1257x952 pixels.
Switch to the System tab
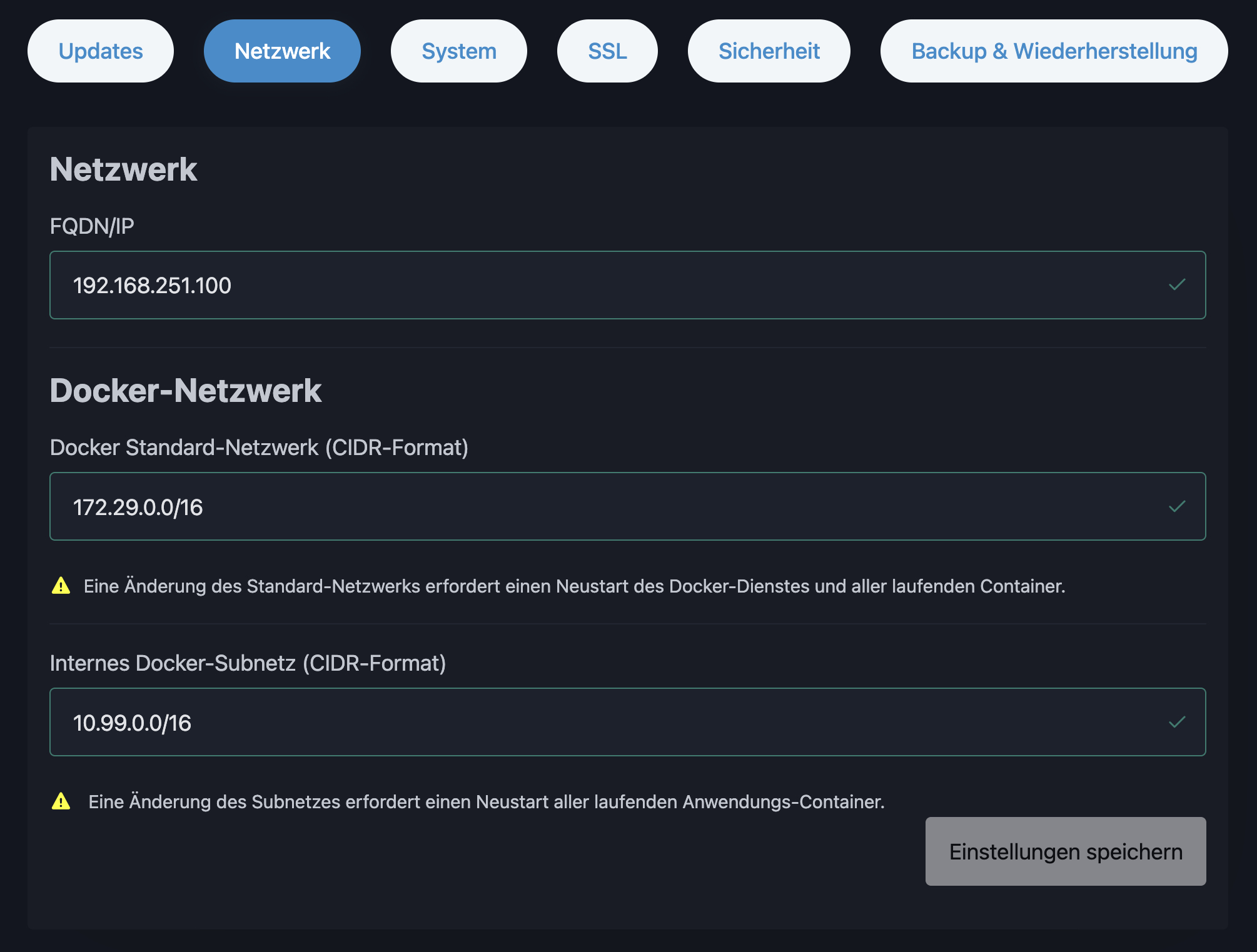click(x=459, y=51)
